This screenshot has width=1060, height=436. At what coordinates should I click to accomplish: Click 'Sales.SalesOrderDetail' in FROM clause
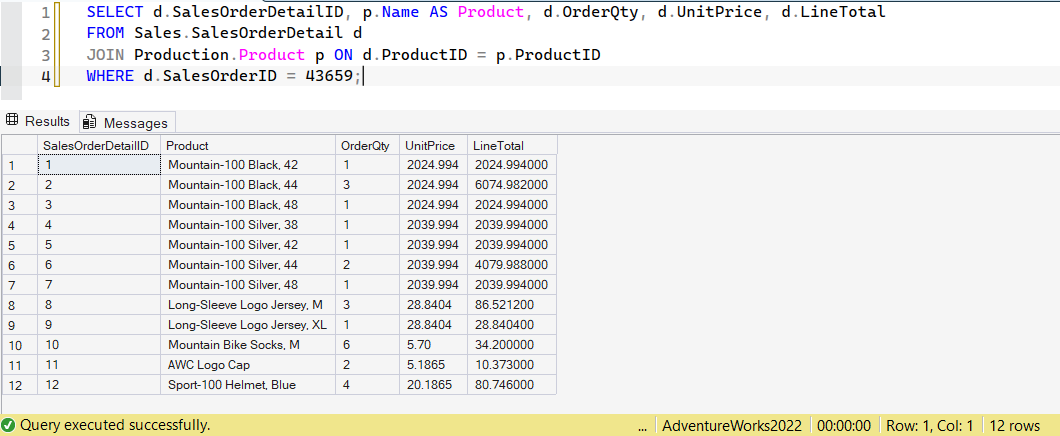pos(239,33)
